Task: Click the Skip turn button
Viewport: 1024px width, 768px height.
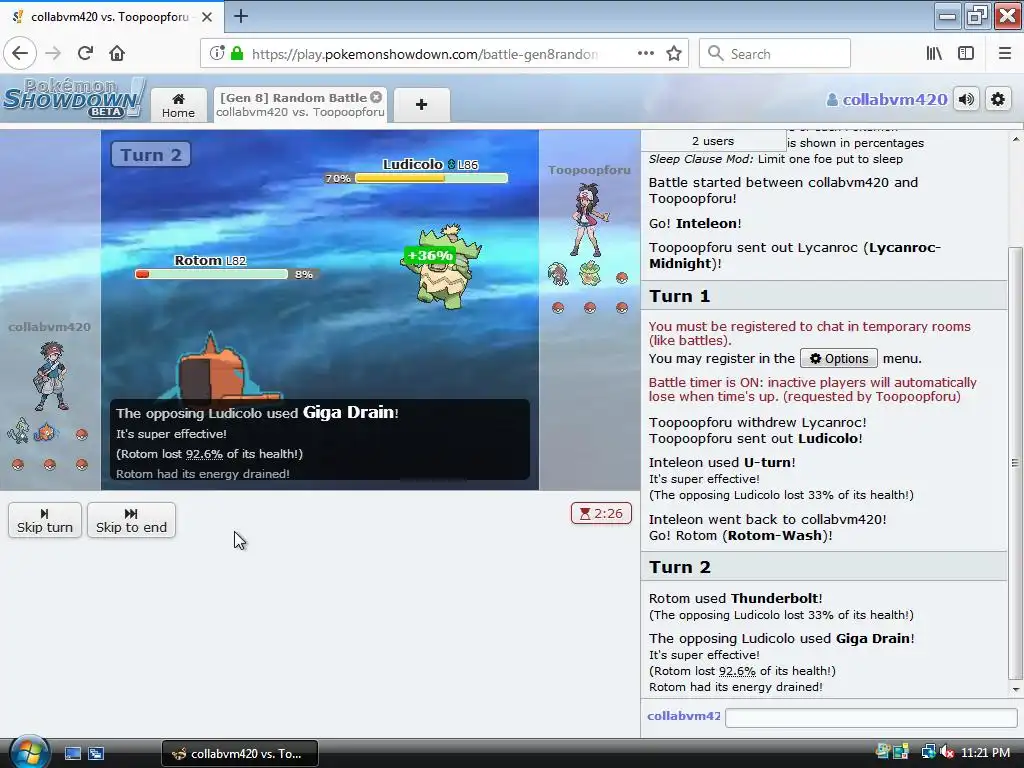Action: tap(45, 520)
